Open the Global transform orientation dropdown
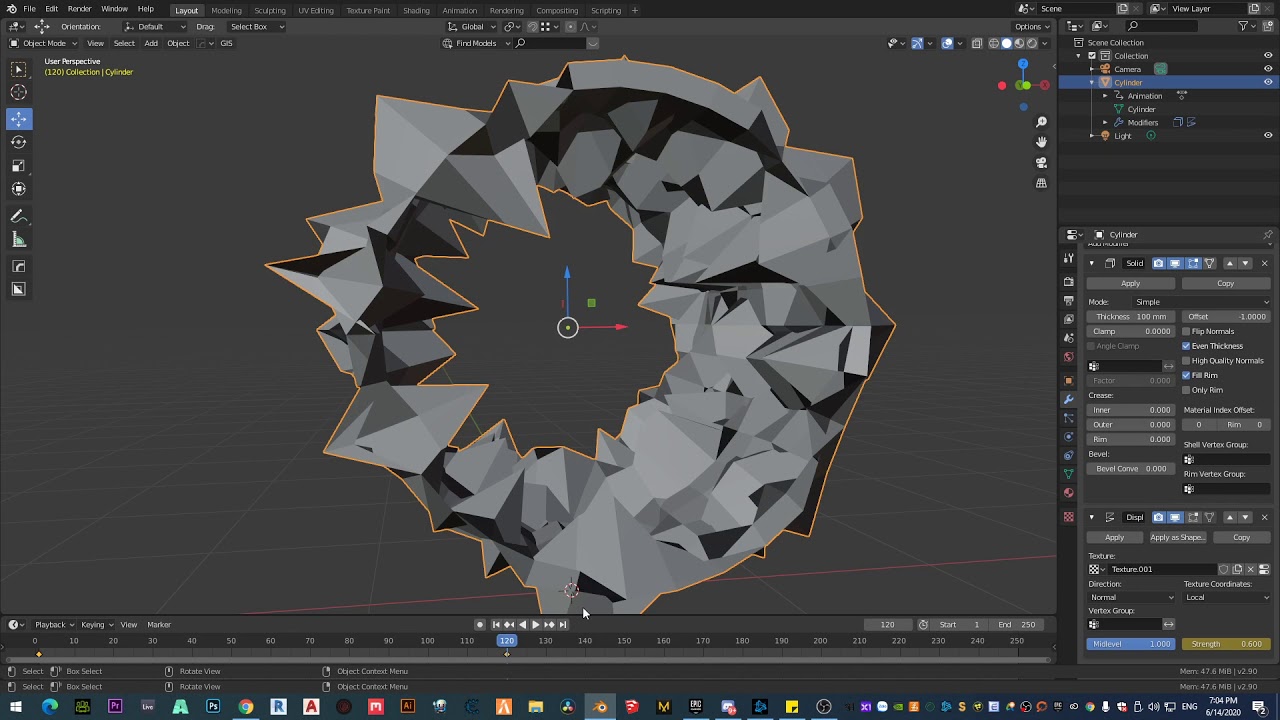This screenshot has width=1280, height=720. pyautogui.click(x=471, y=27)
